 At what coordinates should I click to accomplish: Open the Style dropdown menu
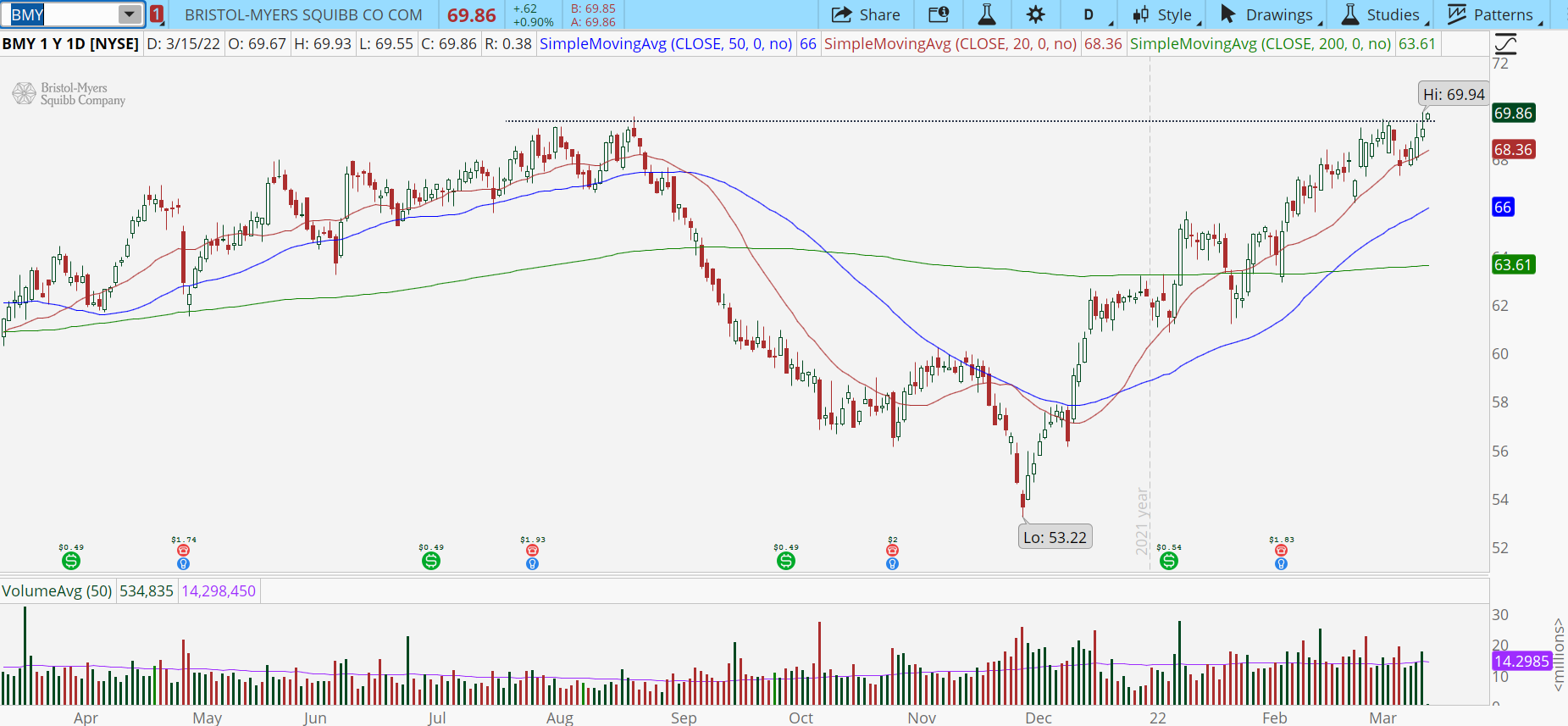pyautogui.click(x=1166, y=14)
